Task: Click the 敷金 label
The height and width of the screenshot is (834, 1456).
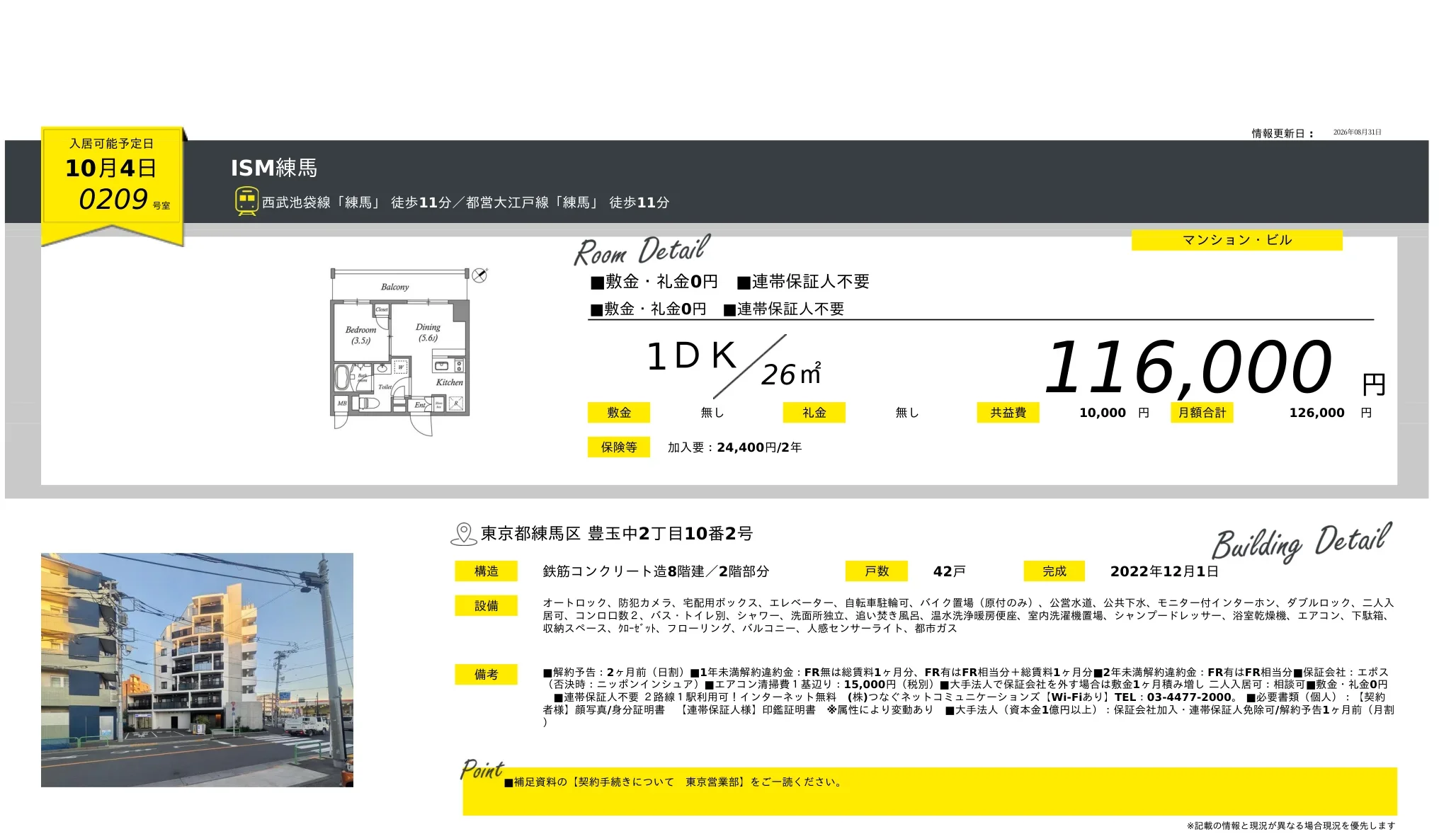Action: (x=619, y=413)
